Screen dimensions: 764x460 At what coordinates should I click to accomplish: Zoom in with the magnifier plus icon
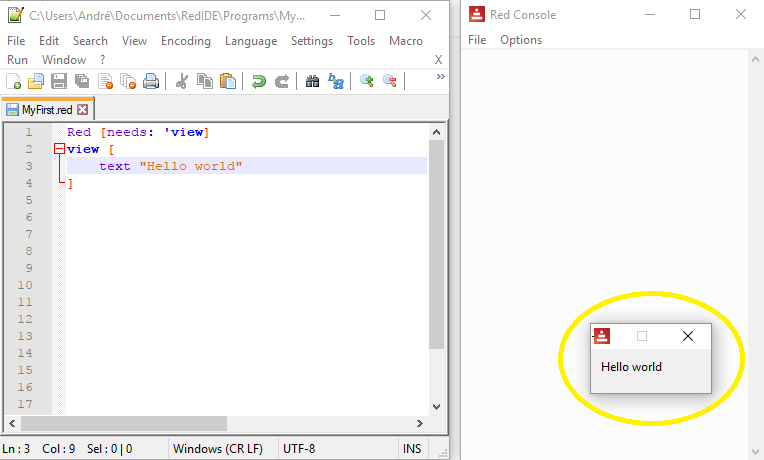tap(366, 81)
